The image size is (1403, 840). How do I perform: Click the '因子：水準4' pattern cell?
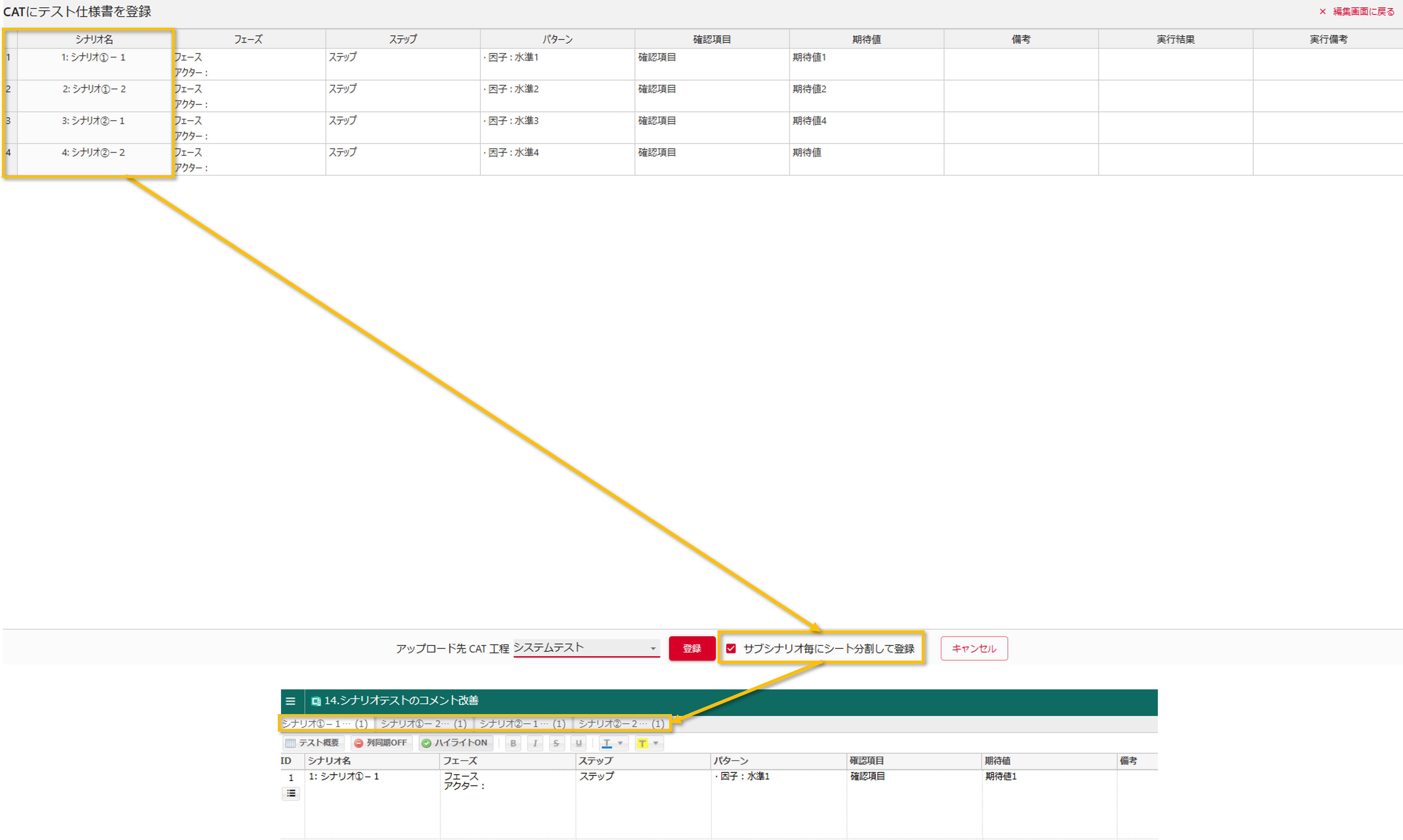pos(557,159)
